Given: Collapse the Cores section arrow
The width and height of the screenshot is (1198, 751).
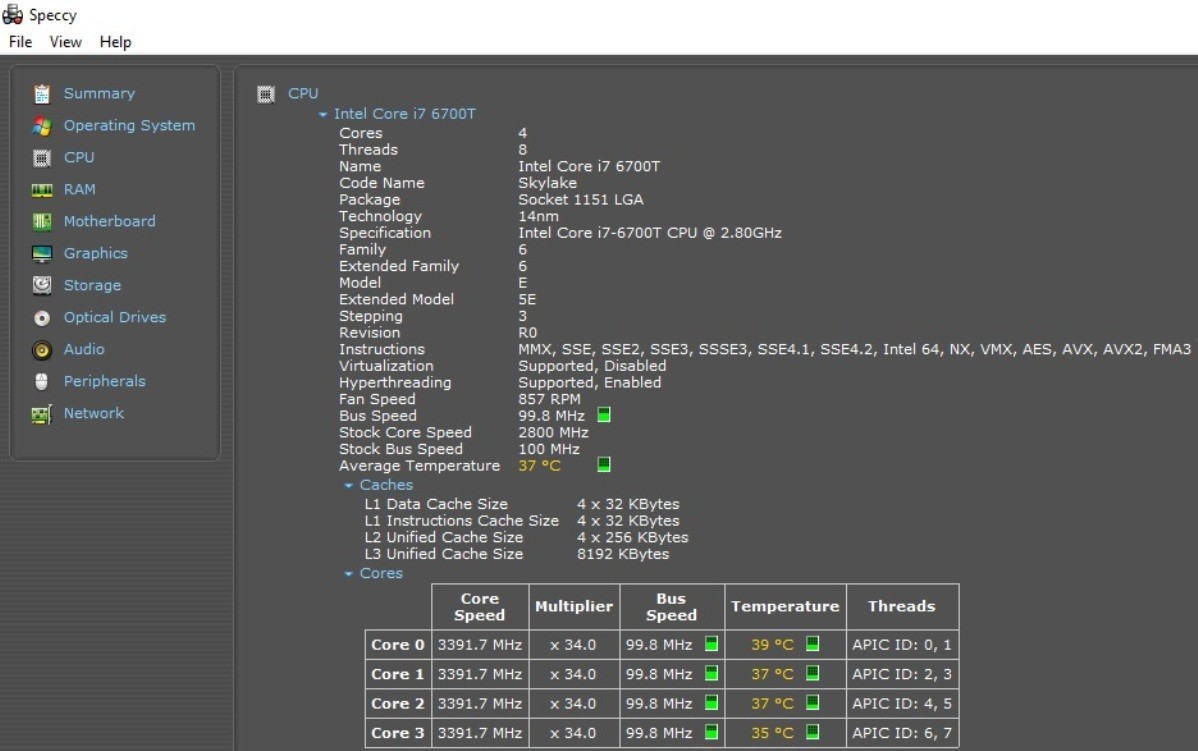Looking at the screenshot, I should 348,574.
